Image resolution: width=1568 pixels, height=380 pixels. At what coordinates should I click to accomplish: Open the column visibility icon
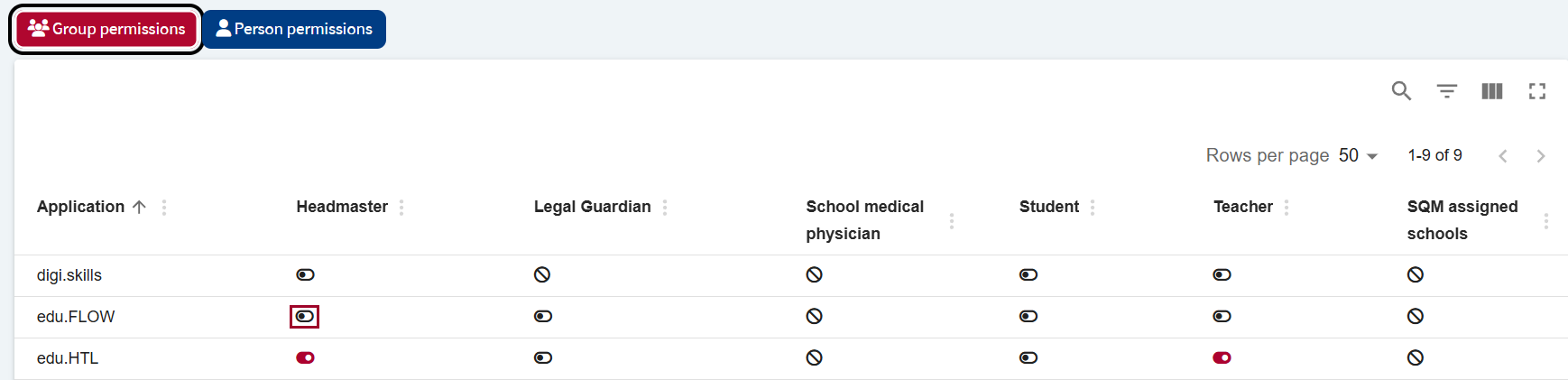pyautogui.click(x=1492, y=91)
